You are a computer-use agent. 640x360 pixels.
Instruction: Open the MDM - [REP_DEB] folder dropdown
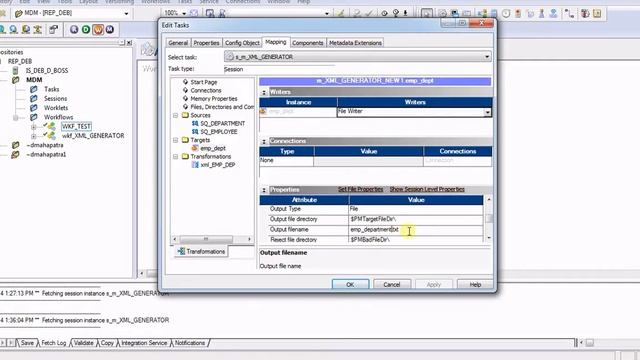click(126, 13)
